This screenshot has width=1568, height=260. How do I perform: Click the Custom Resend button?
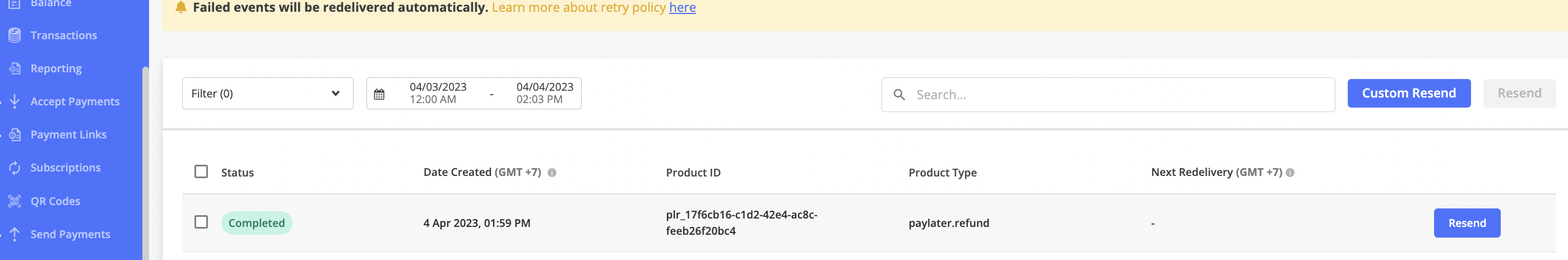coord(1408,93)
